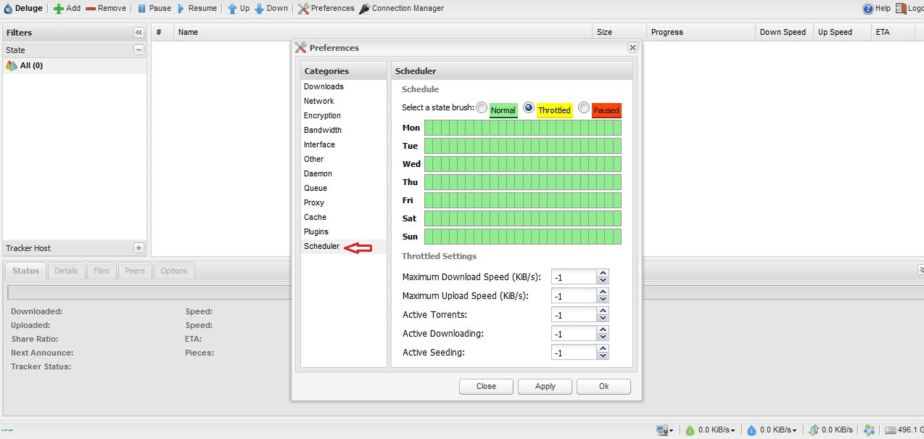
Task: Open the Bandwidth preferences category
Action: (x=322, y=130)
